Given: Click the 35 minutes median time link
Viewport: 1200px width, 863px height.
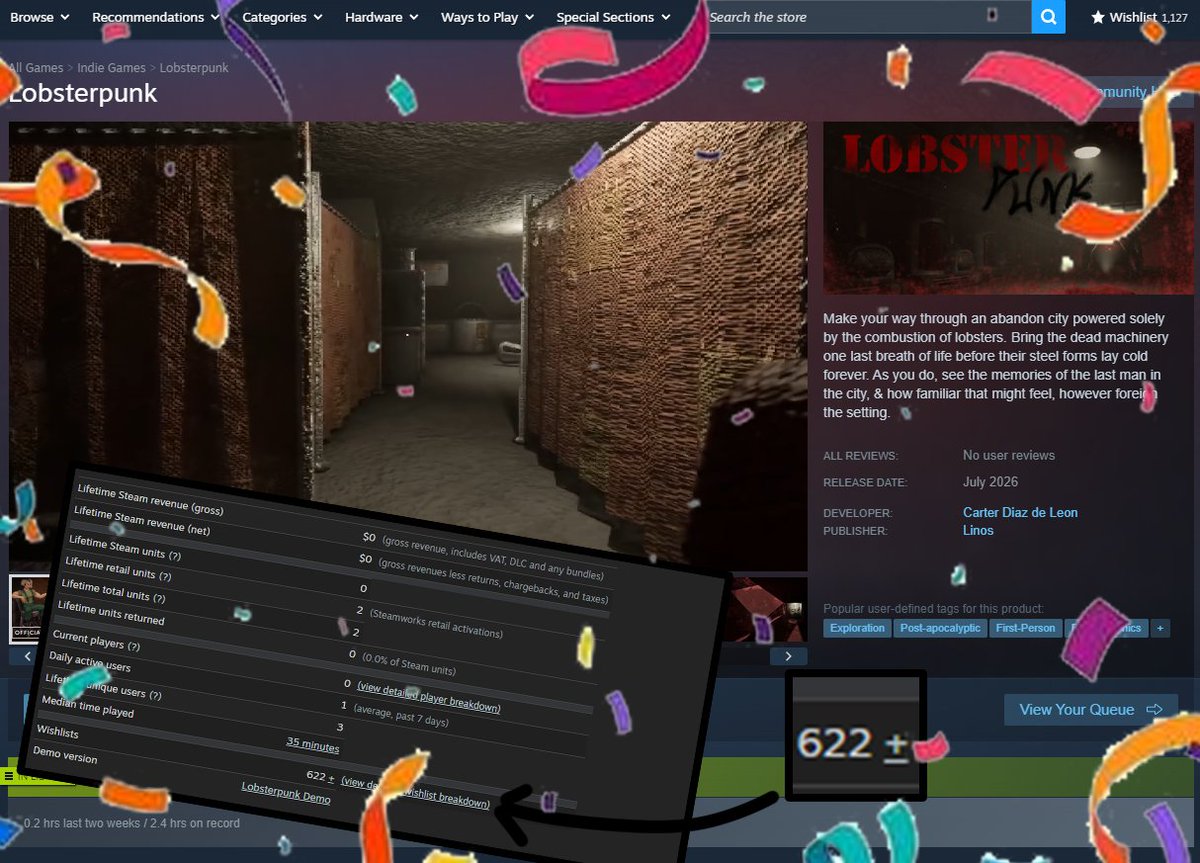Looking at the screenshot, I should 313,745.
